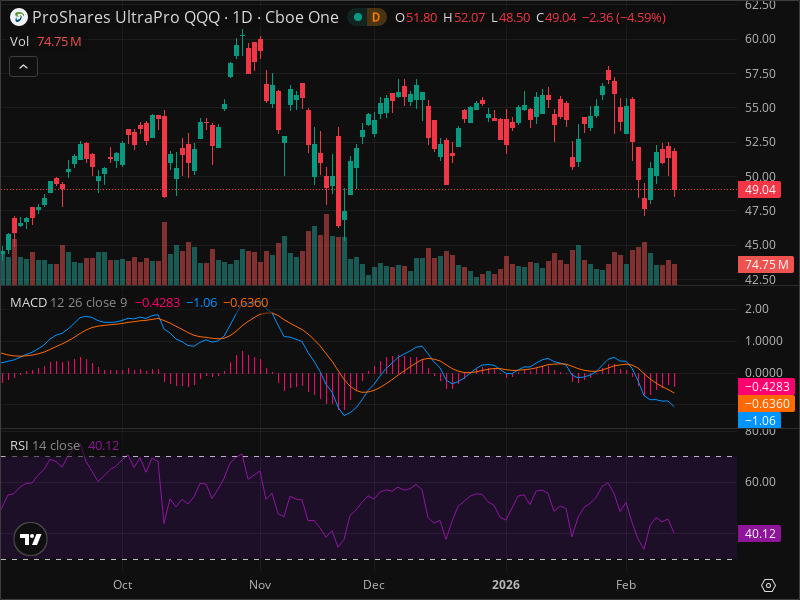Click the 47.50 price scale label
This screenshot has height=600, width=800.
(x=760, y=211)
